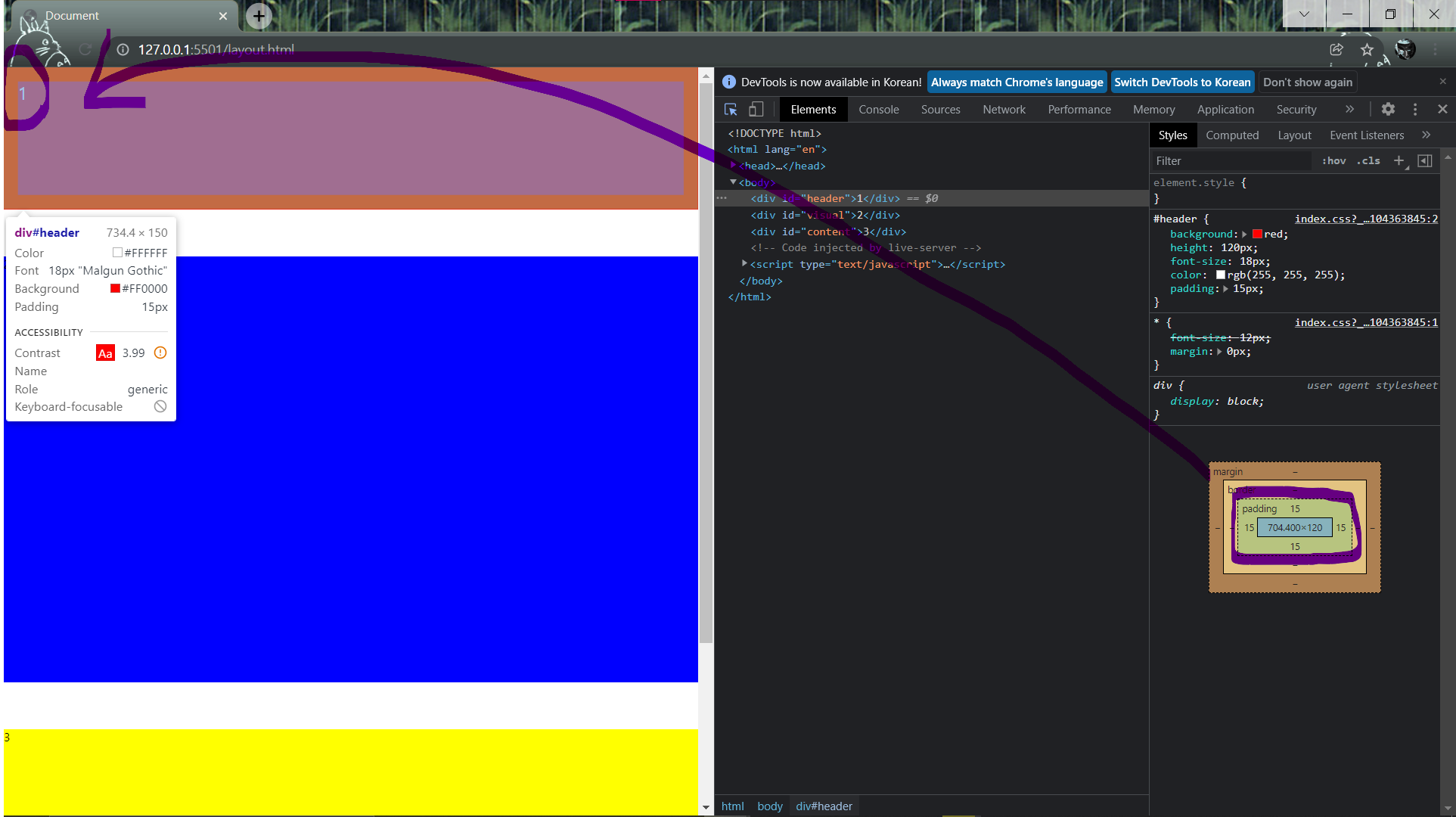Activate the inspect element picker icon
The width and height of the screenshot is (1456, 817).
(x=731, y=110)
